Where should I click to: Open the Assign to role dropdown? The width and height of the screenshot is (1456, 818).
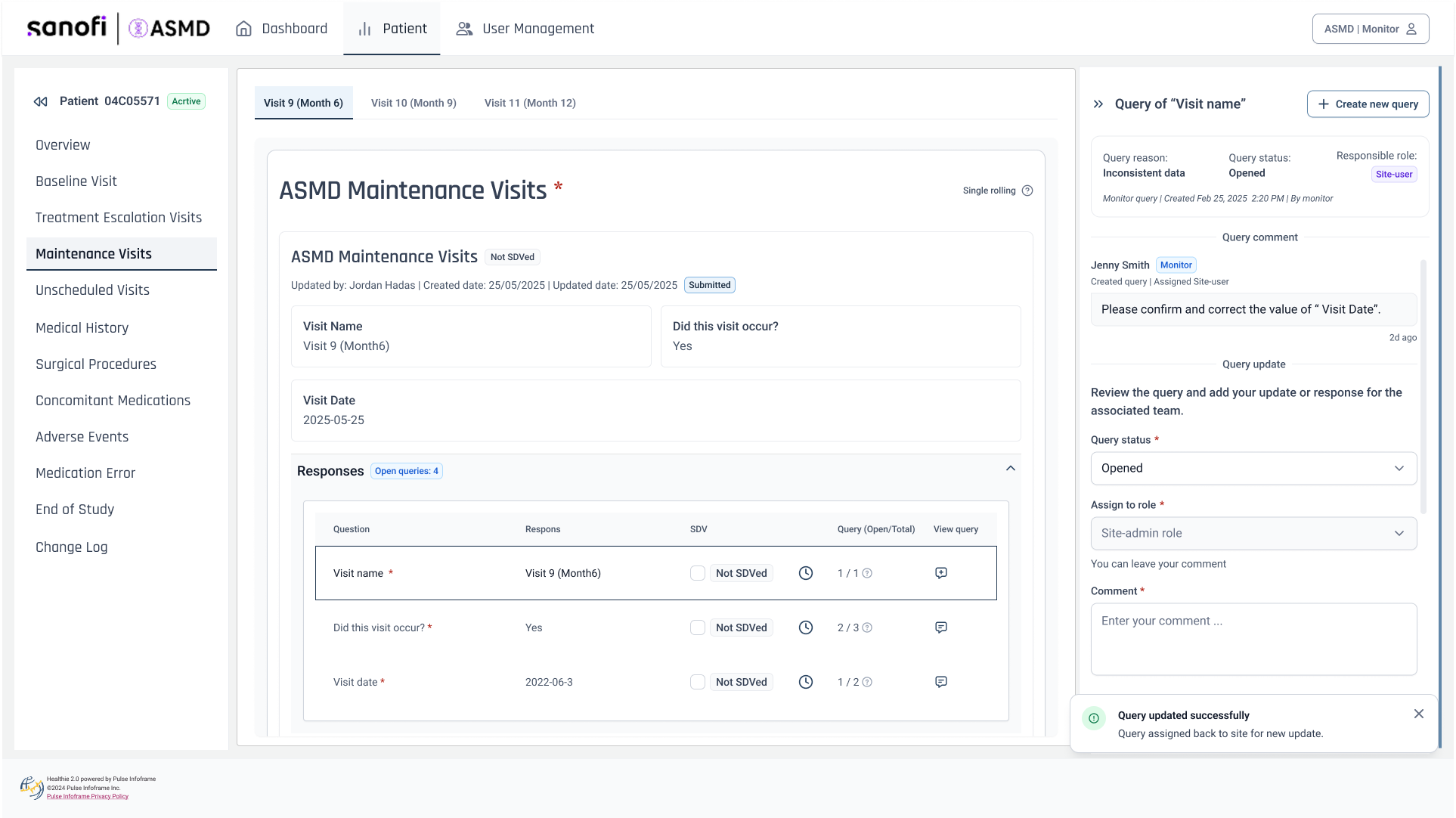tap(1253, 533)
